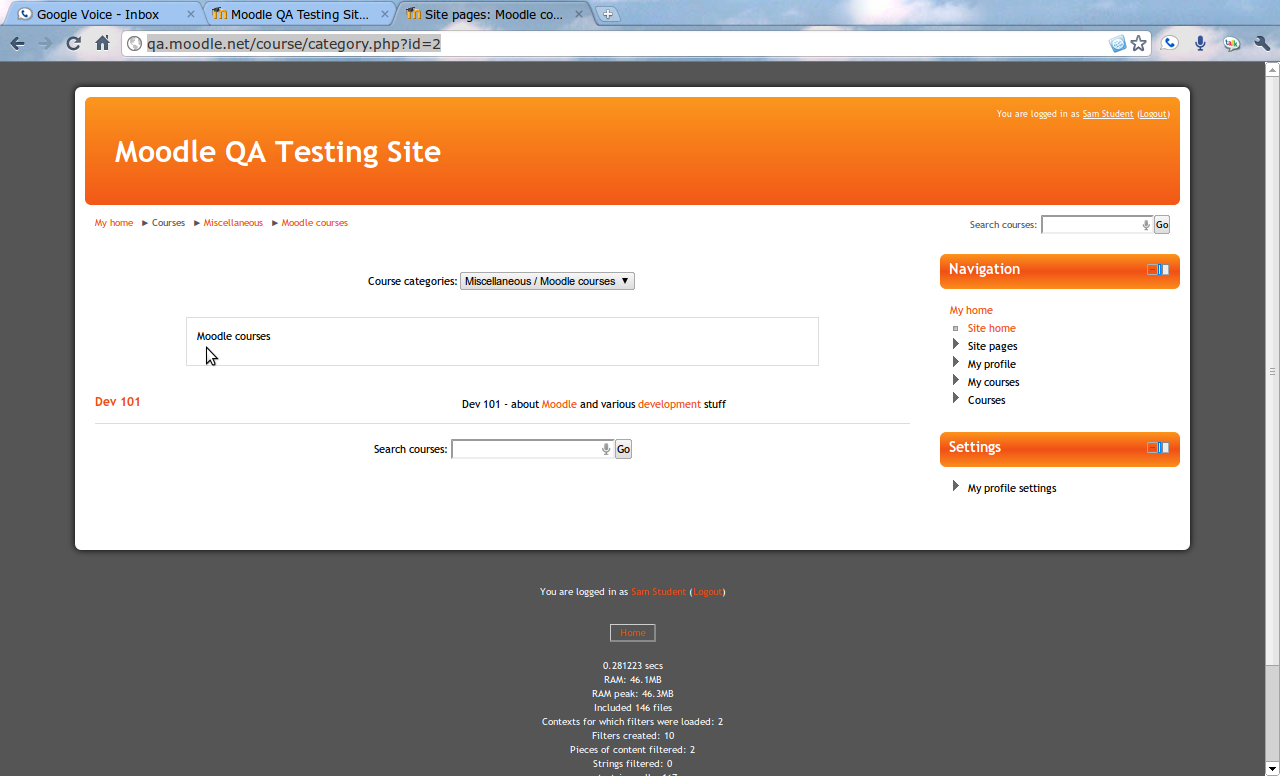Screen dimensions: 1280x776
Task: Open the Google Voice extension icon
Action: [1169, 44]
